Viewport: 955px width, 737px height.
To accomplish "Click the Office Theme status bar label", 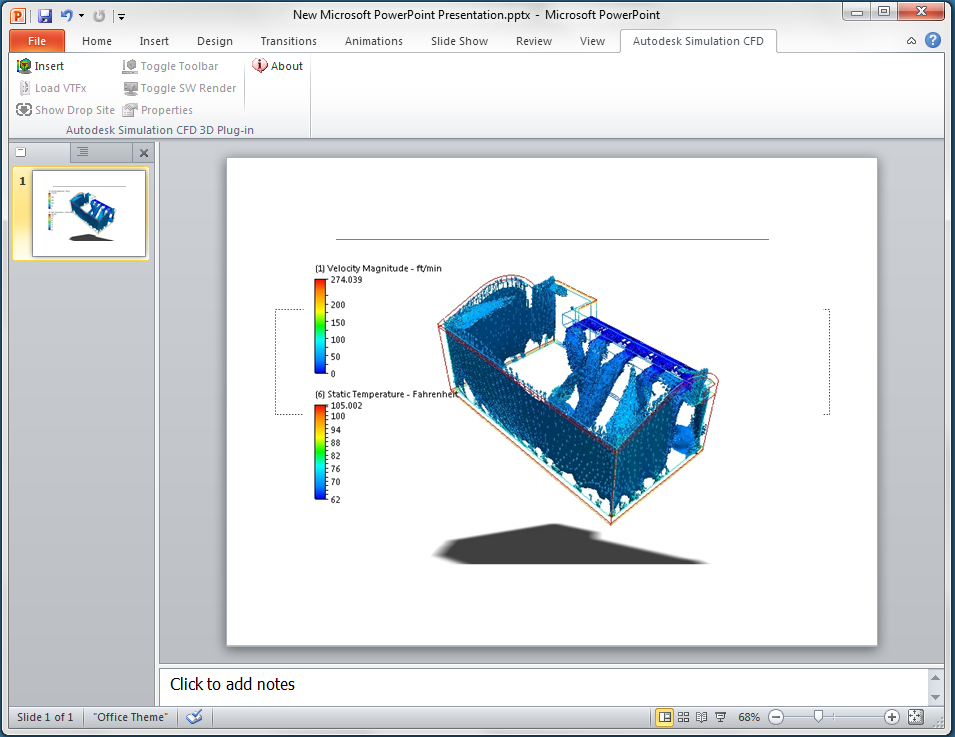I will pos(131,717).
